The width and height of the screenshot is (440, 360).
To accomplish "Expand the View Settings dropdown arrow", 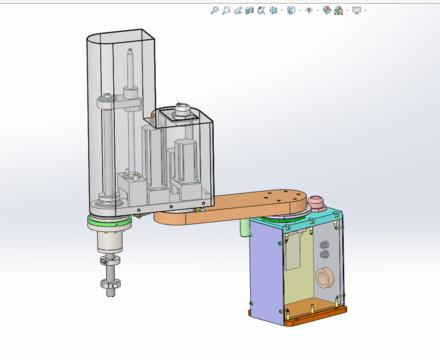I will point(366,11).
